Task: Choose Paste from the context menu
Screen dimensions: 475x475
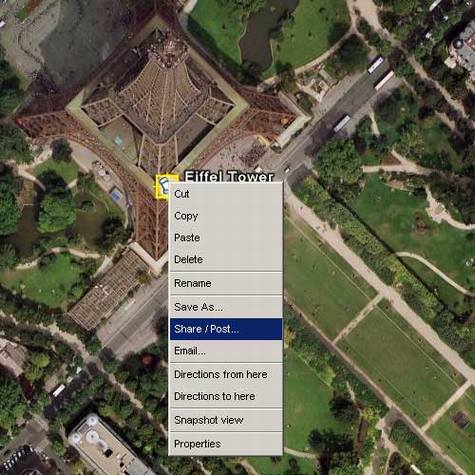Action: click(x=226, y=238)
